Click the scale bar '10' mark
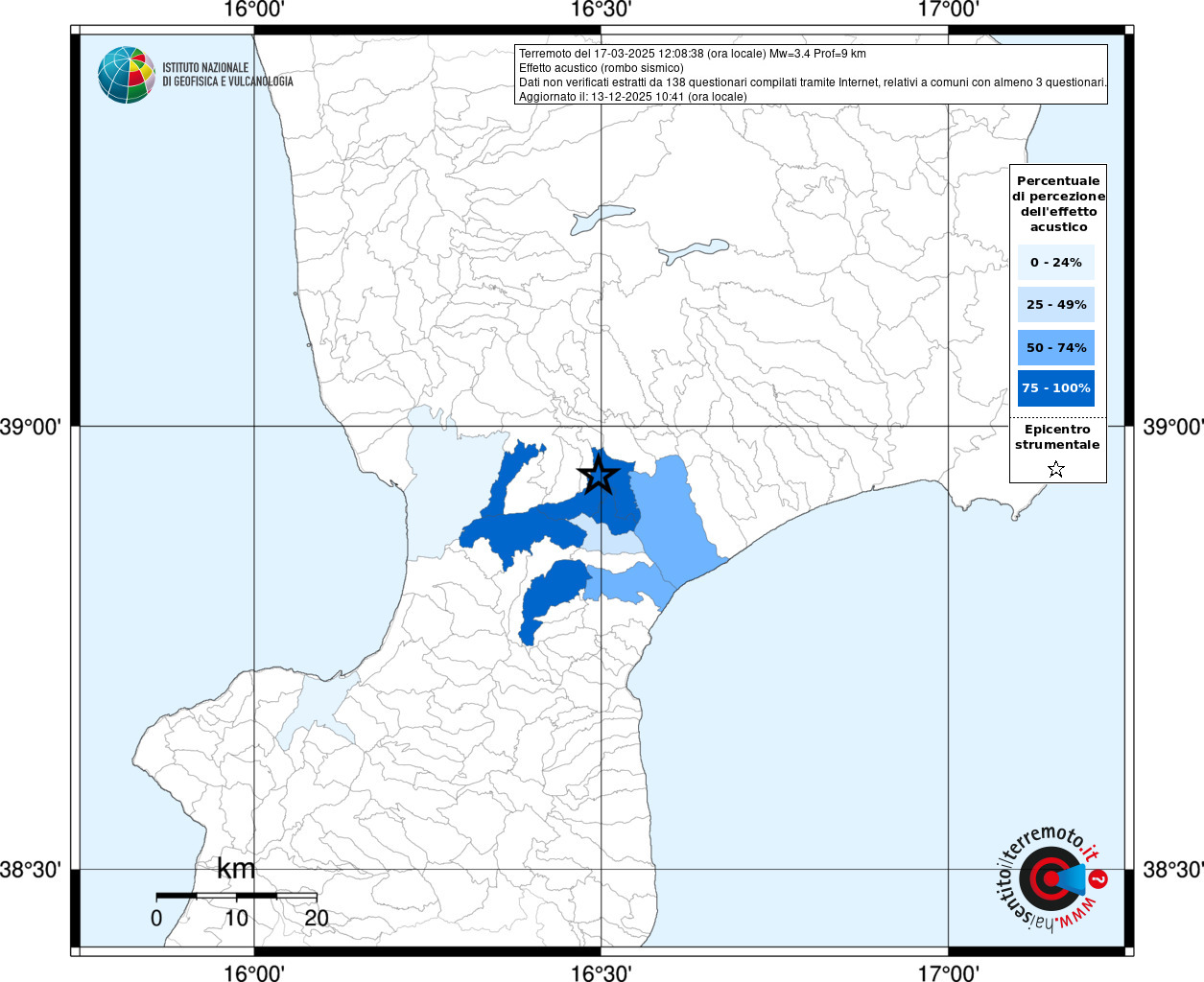The width and height of the screenshot is (1204, 982). (236, 918)
